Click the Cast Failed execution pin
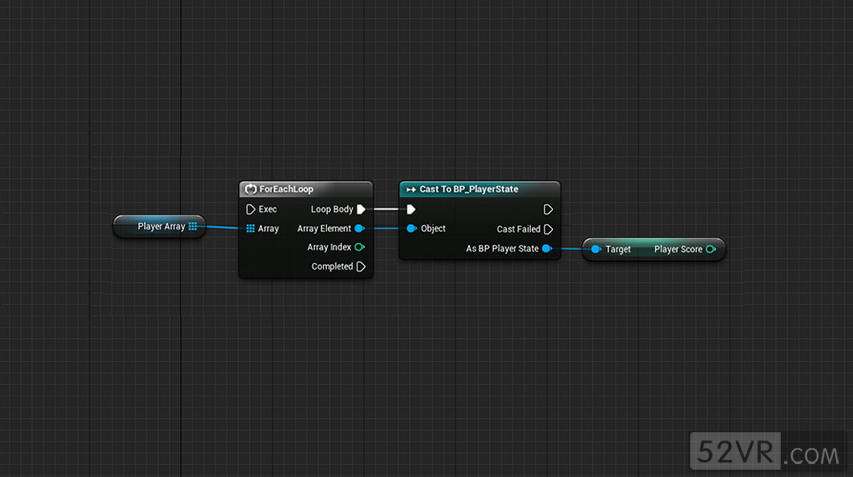The width and height of the screenshot is (853, 477). (548, 229)
